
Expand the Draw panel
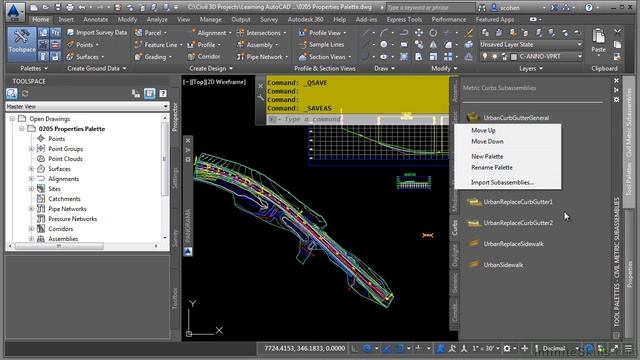(384, 69)
